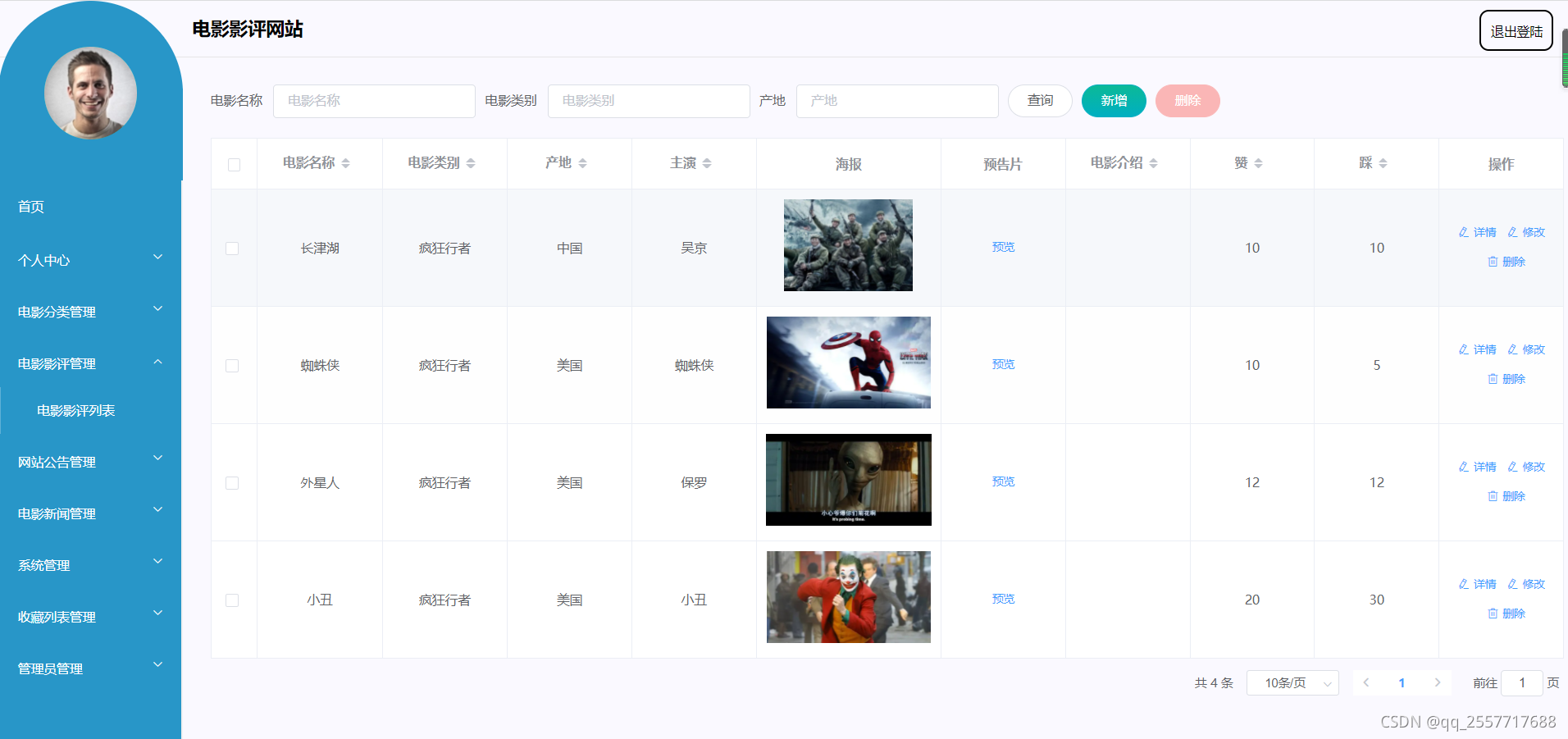Click 退出登陆 logout button
Viewport: 1568px width, 739px height.
1516,31
